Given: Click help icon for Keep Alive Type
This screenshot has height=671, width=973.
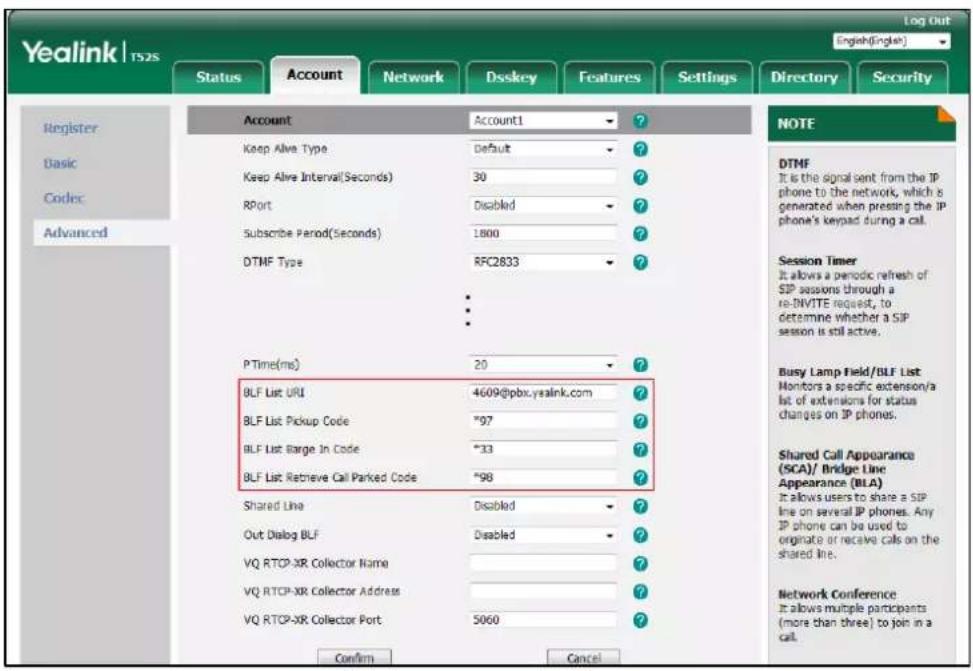Looking at the screenshot, I should [640, 149].
